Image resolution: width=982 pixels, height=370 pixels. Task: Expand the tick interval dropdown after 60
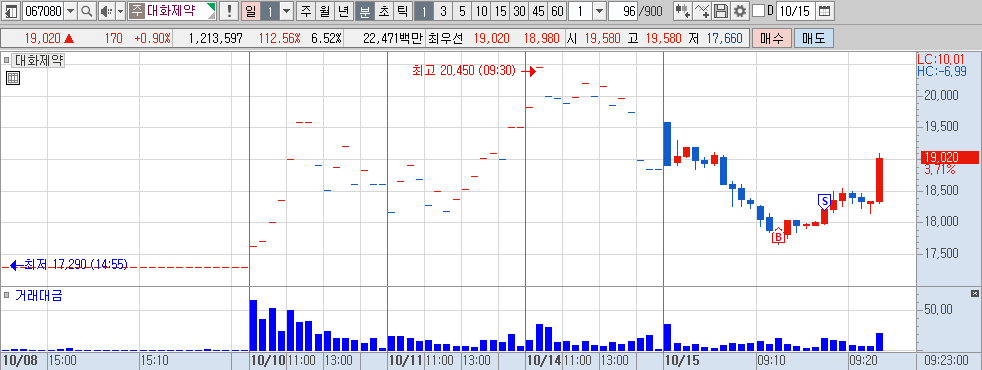pos(599,11)
